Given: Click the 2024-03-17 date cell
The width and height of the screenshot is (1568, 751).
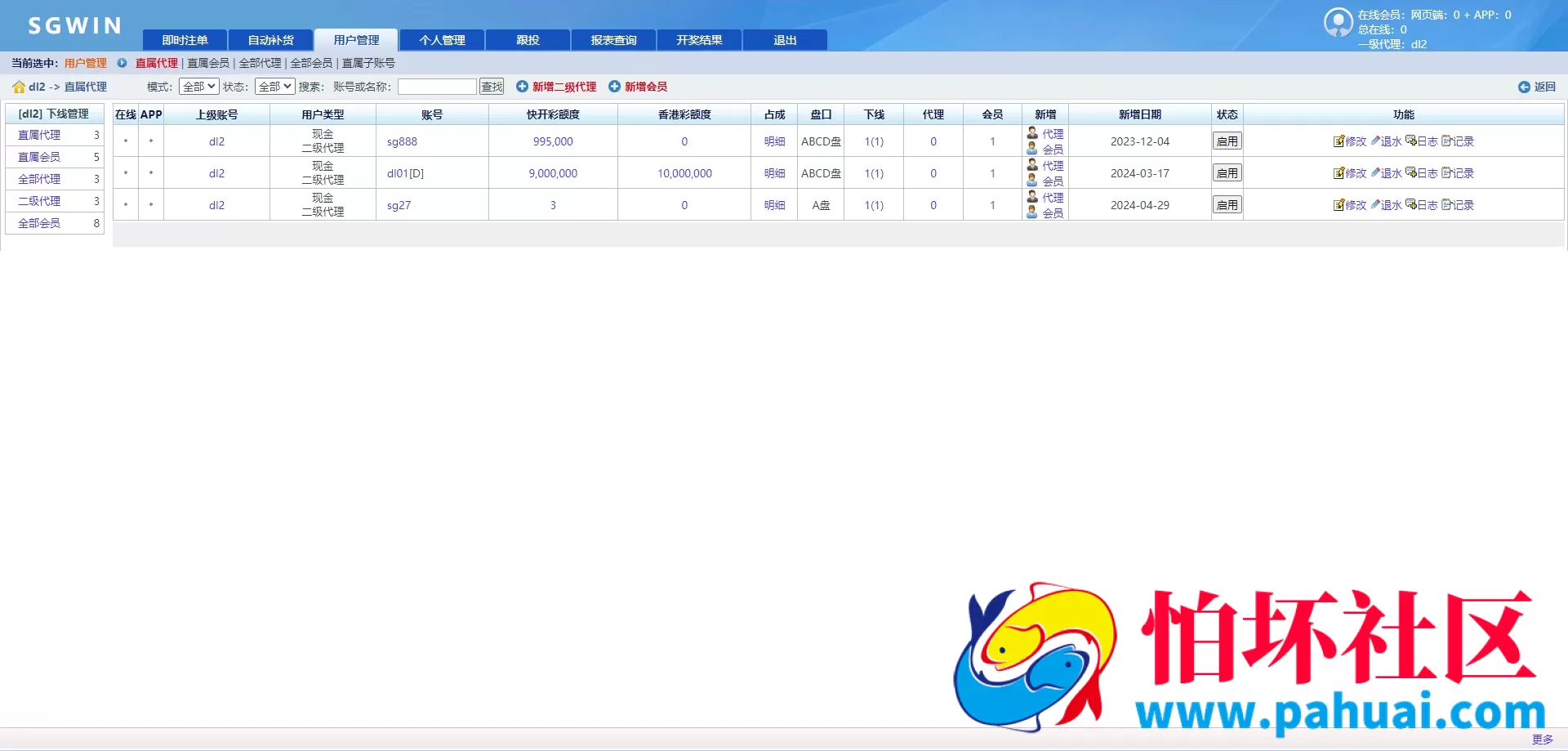Looking at the screenshot, I should (1139, 173).
